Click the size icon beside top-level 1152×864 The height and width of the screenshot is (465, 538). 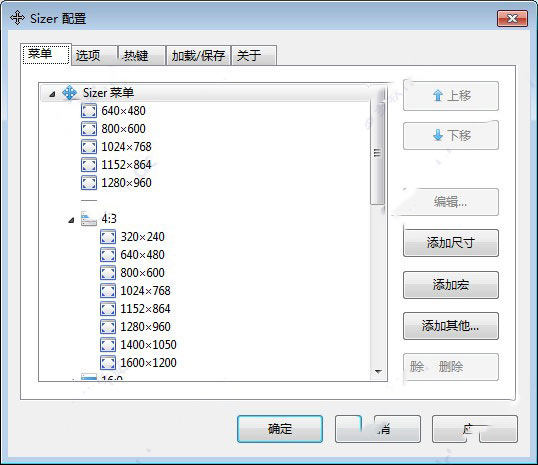pos(89,165)
